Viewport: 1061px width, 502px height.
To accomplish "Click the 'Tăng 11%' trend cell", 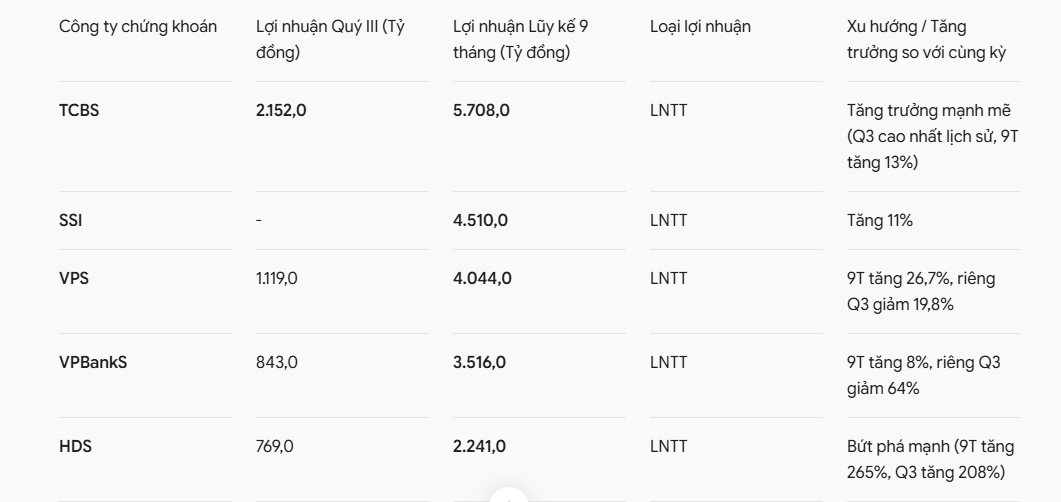I will click(x=880, y=221).
